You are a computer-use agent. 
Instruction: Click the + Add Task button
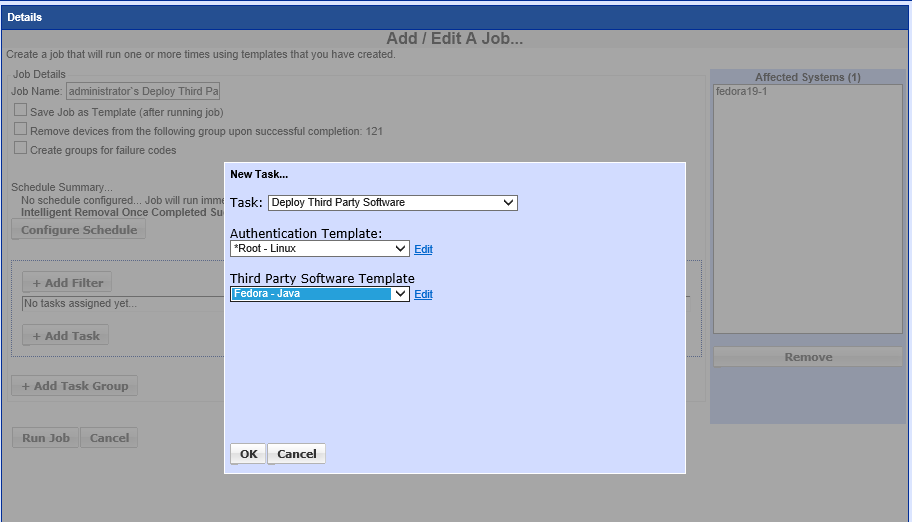(65, 336)
